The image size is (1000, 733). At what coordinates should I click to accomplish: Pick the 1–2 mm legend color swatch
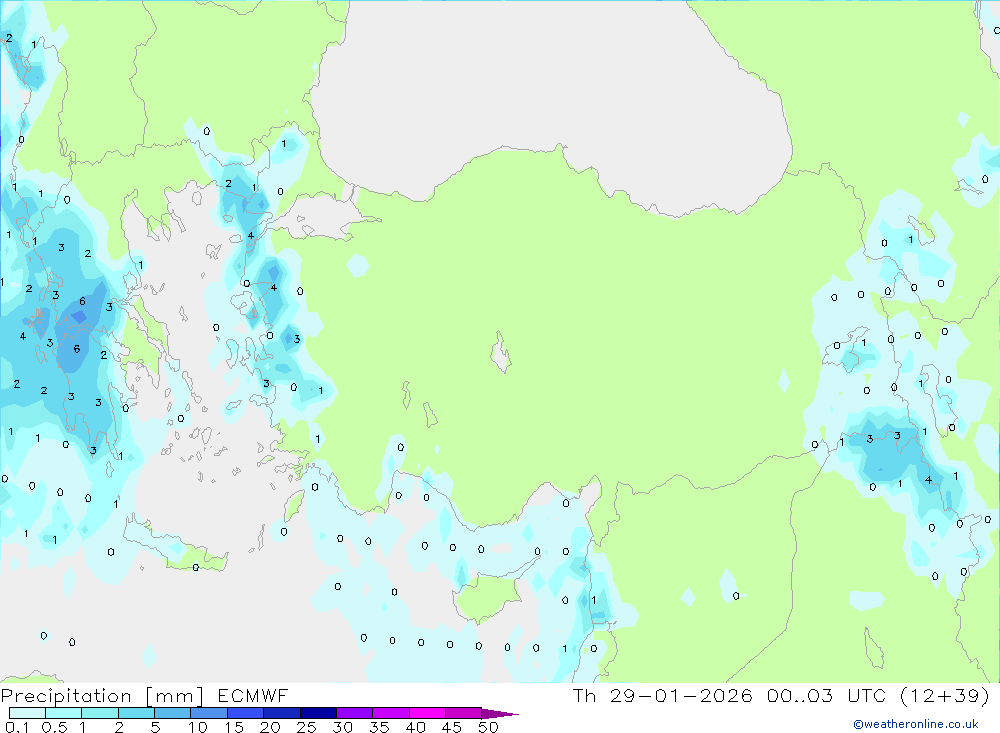[x=100, y=713]
